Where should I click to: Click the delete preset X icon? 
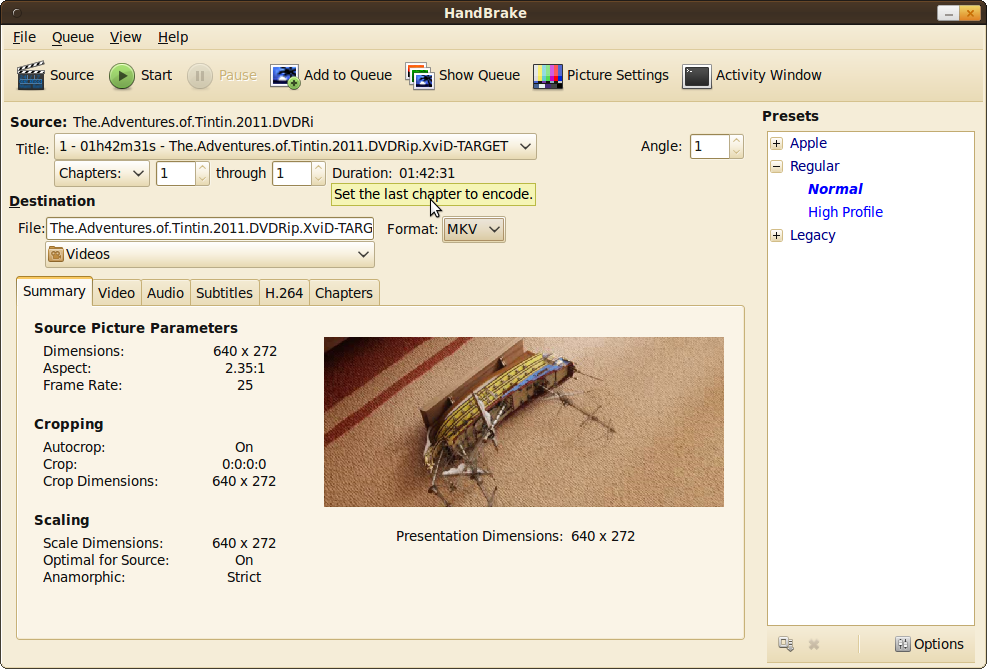point(814,644)
